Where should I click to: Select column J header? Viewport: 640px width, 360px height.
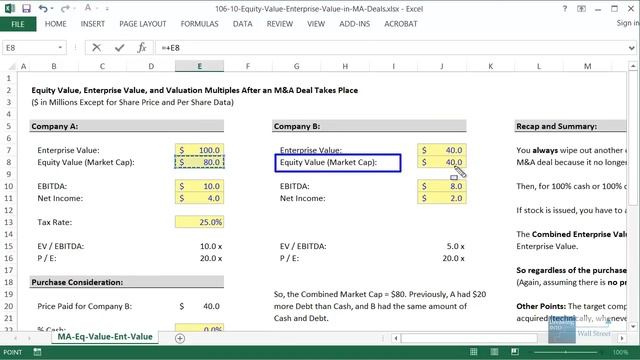(x=442, y=66)
